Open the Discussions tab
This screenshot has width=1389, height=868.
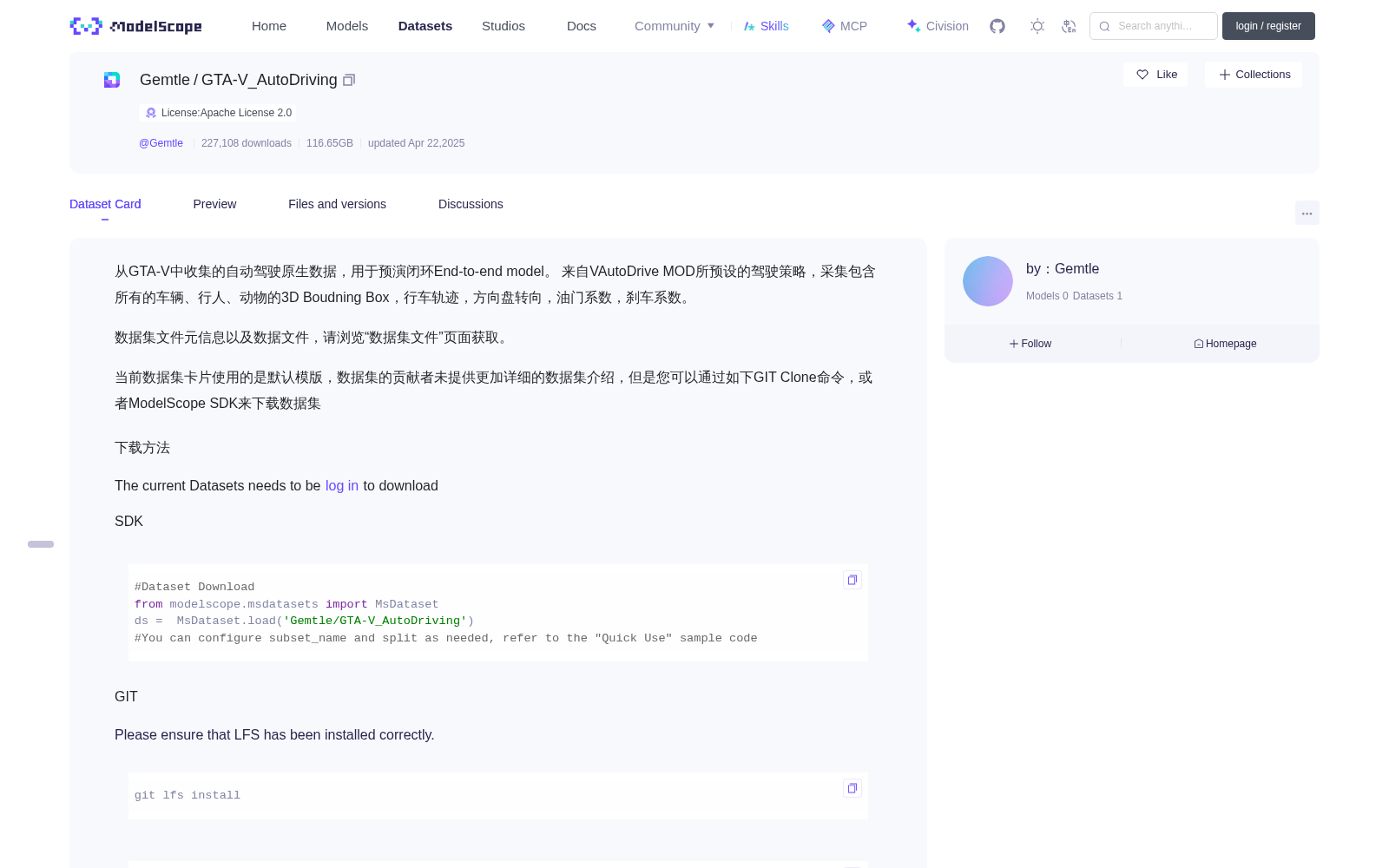471,204
